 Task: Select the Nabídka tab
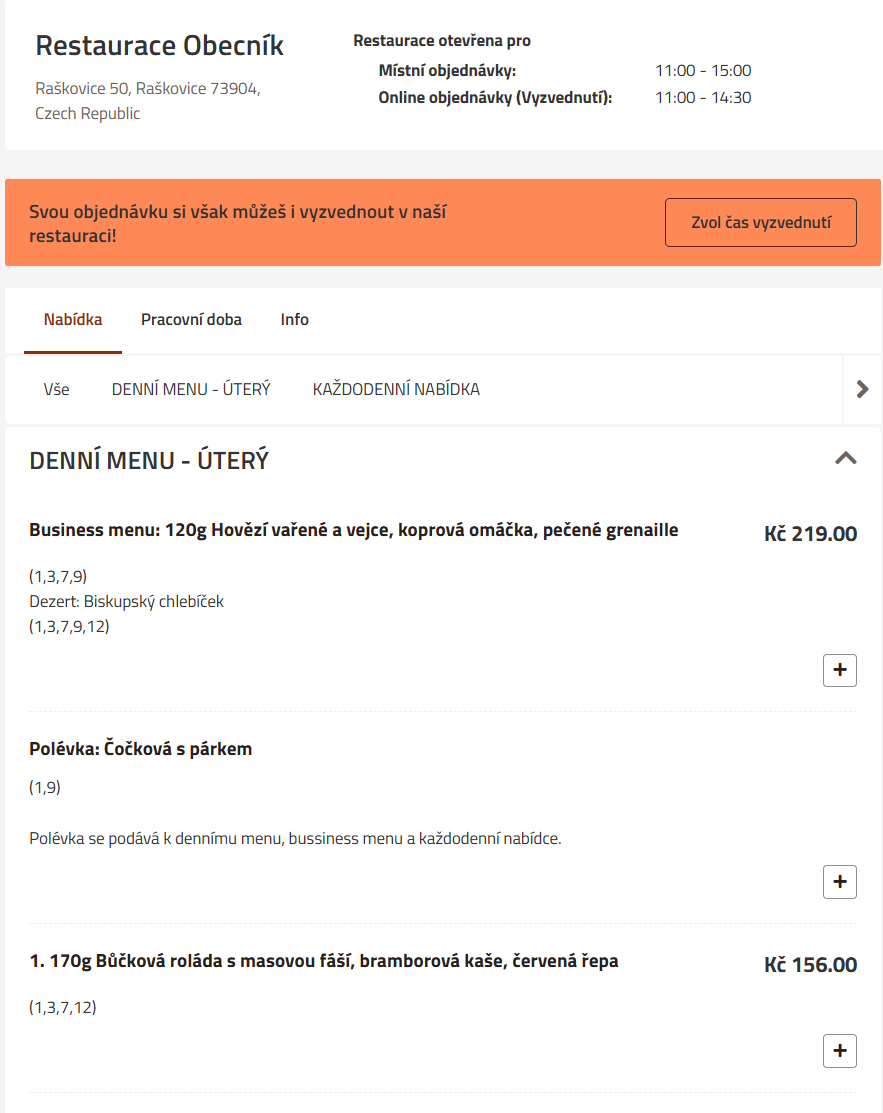(x=73, y=320)
